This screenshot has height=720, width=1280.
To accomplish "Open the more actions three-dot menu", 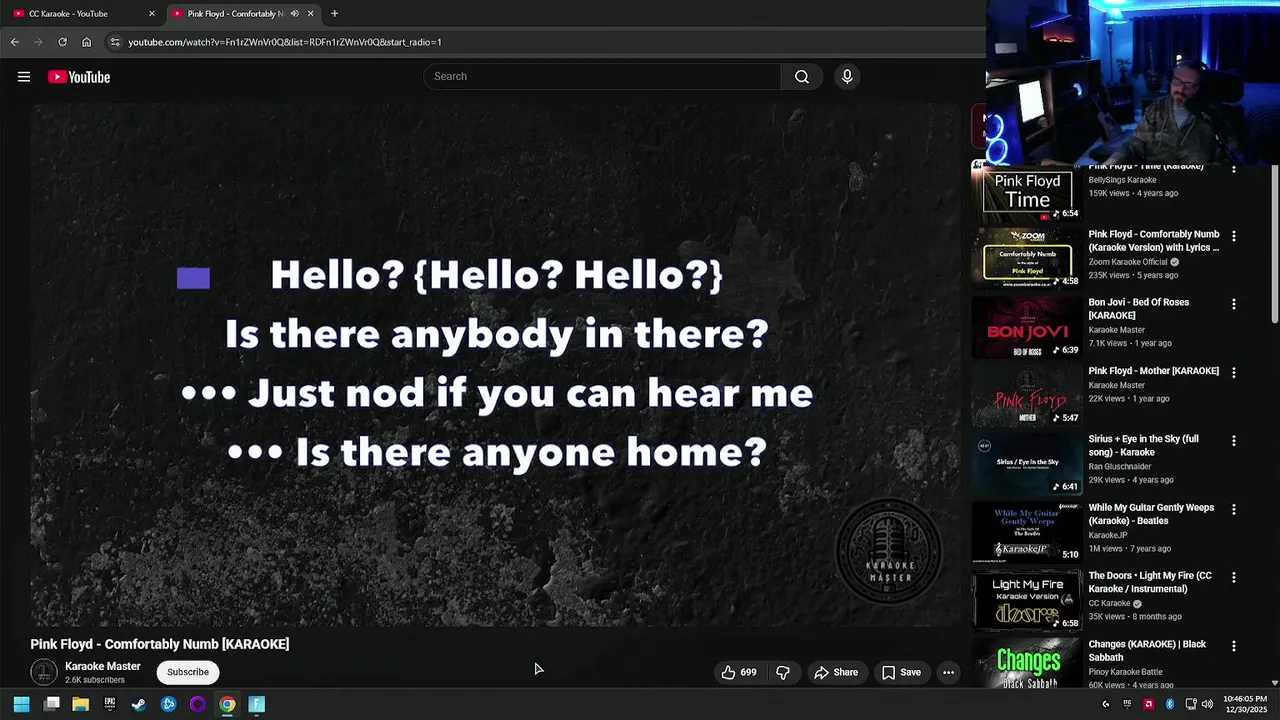I will click(x=948, y=672).
